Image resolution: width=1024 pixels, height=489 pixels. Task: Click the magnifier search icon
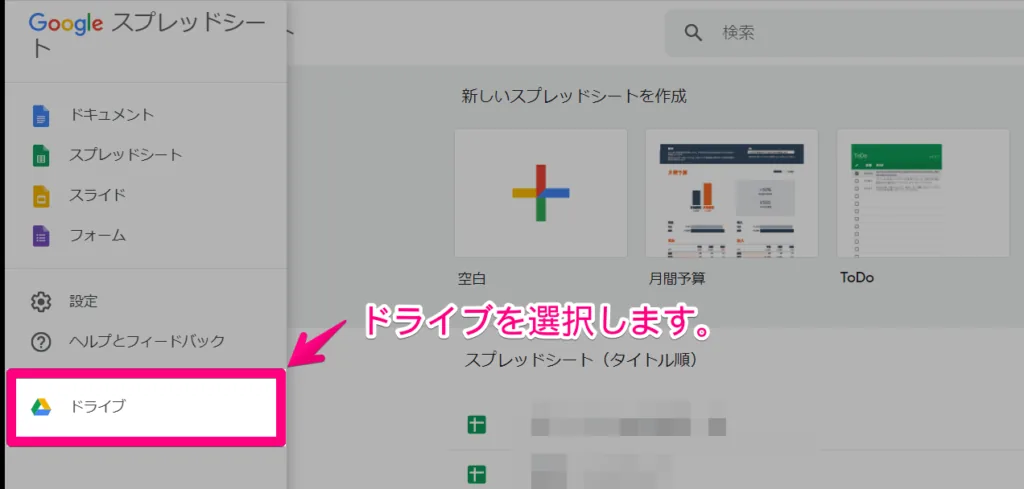coord(693,33)
